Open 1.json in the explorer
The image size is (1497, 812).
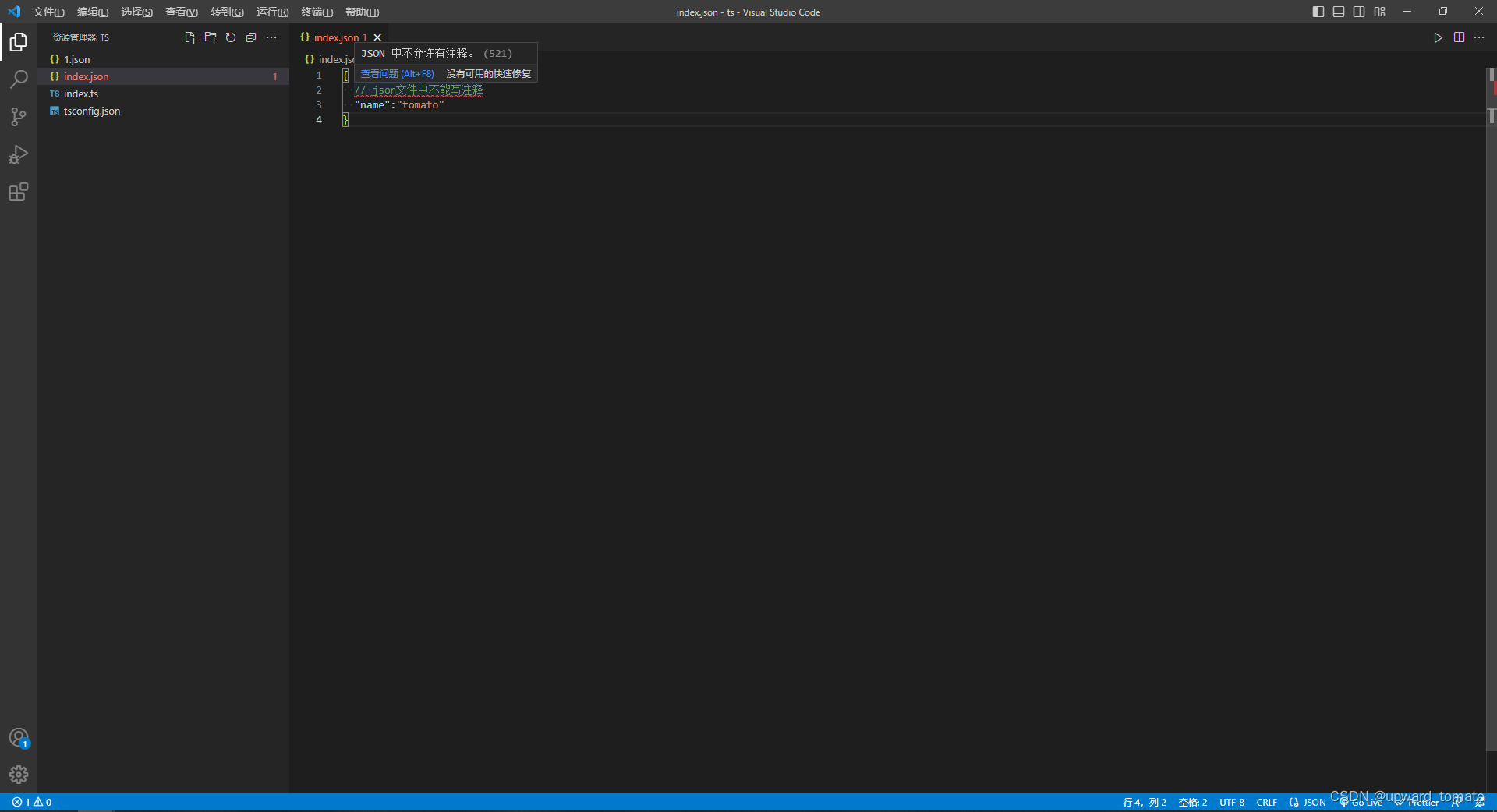[164, 59]
